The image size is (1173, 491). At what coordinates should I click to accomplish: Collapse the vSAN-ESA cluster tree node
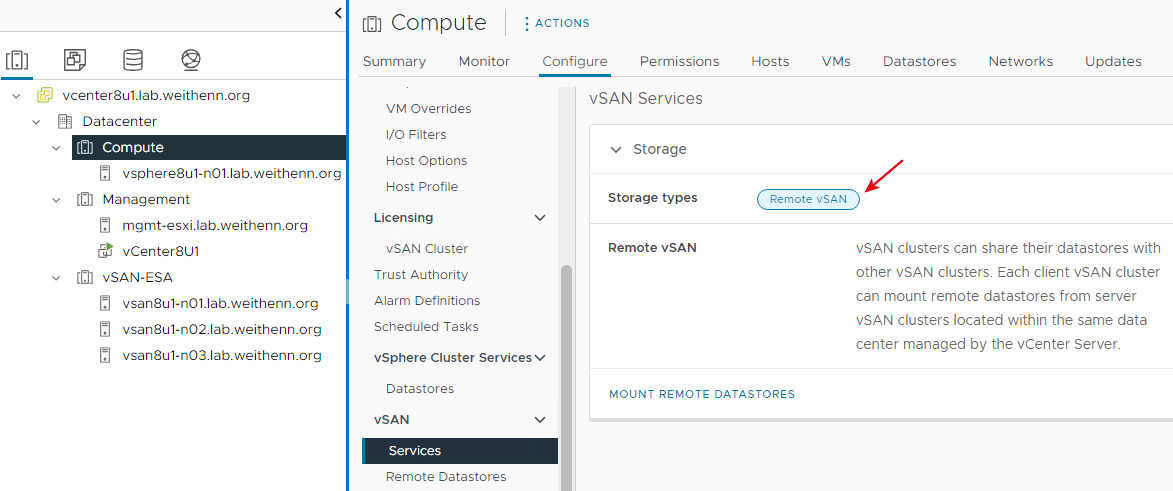(x=56, y=278)
